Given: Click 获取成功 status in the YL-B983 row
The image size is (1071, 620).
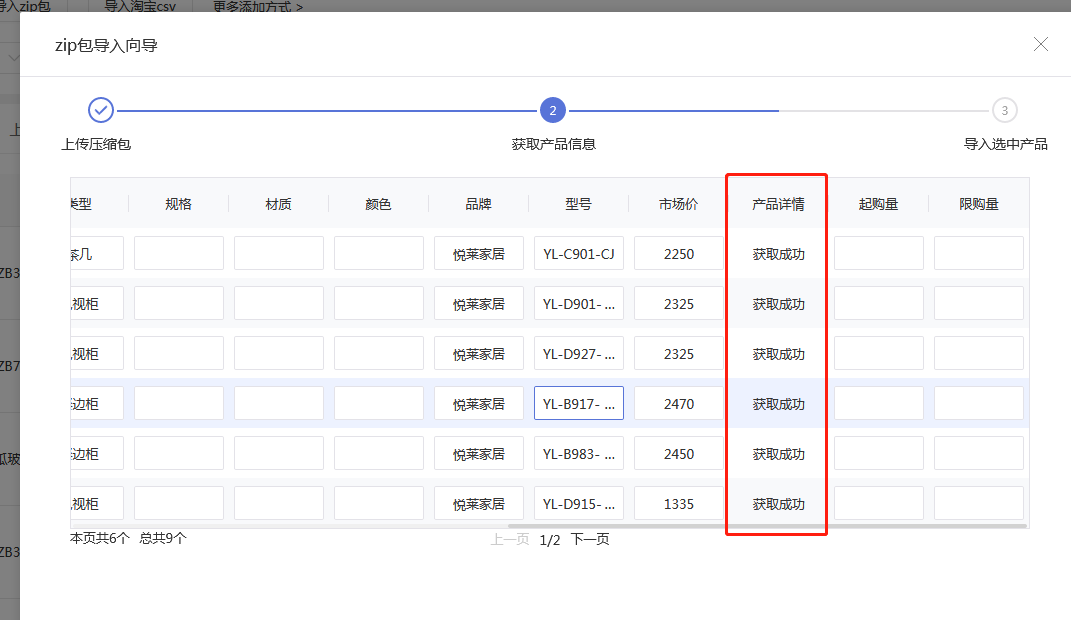Looking at the screenshot, I should tap(778, 454).
